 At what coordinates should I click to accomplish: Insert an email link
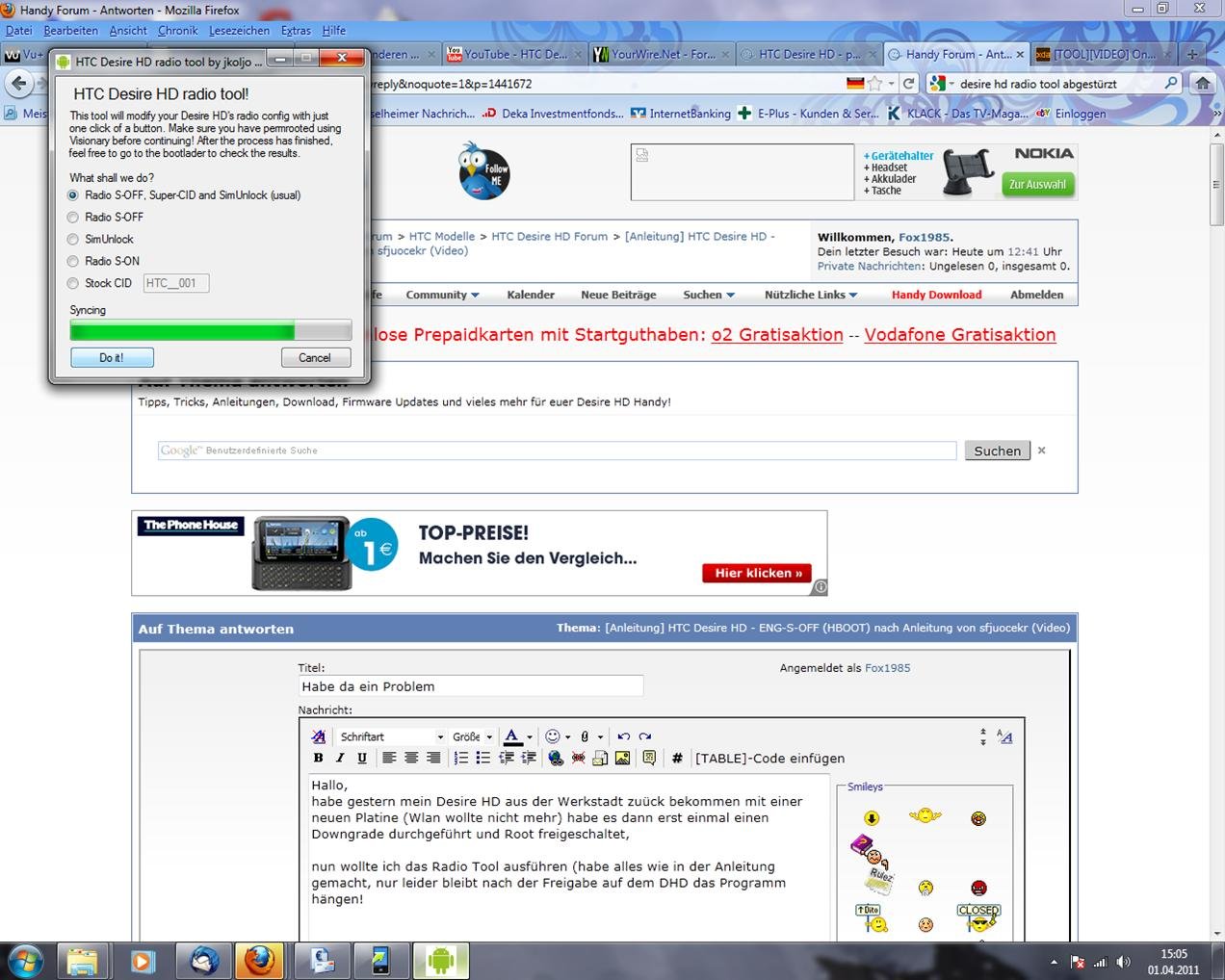600,759
